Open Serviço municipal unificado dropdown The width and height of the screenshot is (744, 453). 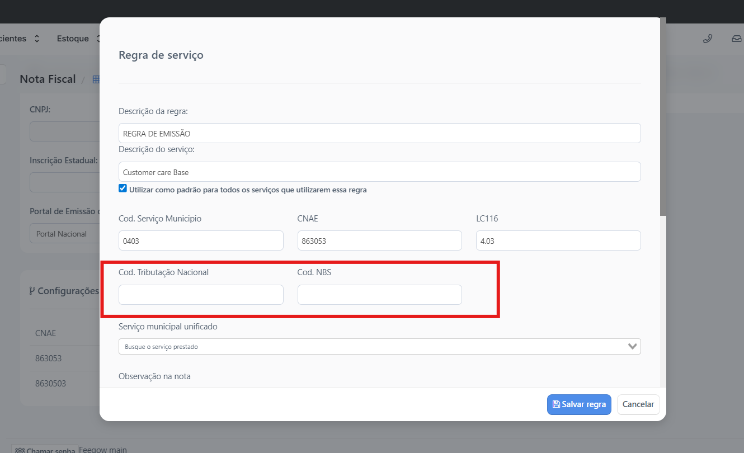tap(379, 346)
